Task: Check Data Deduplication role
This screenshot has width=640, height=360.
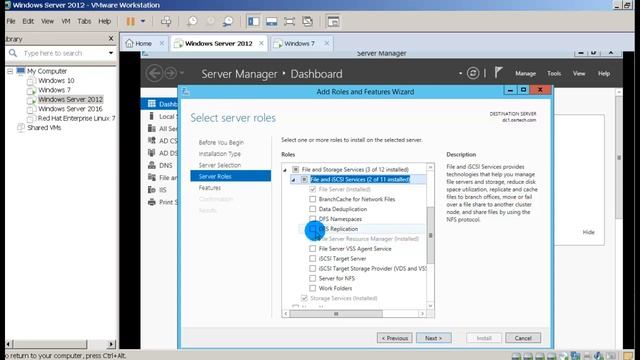Action: click(x=313, y=209)
